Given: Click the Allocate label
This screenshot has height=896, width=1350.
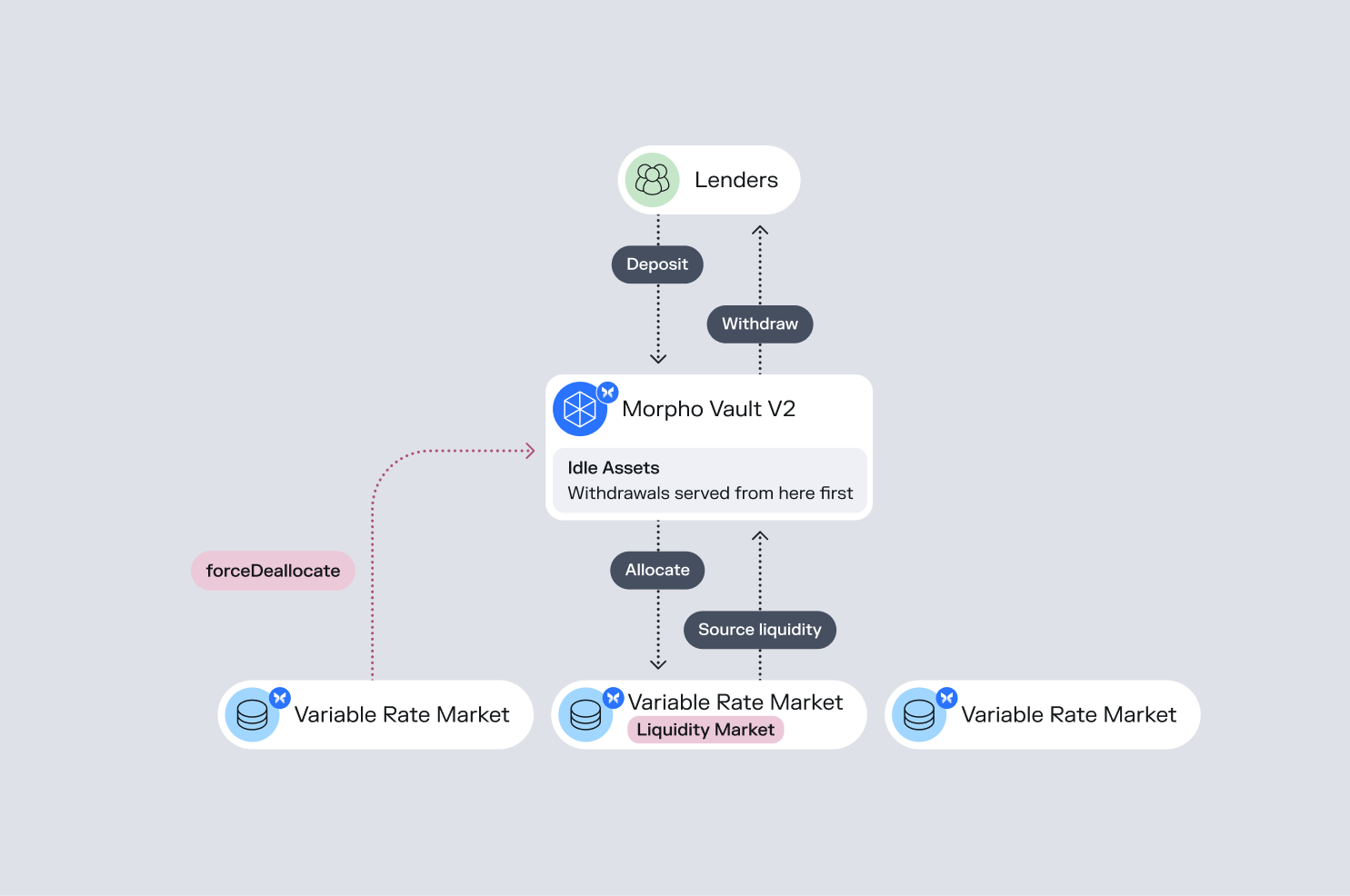Looking at the screenshot, I should [657, 571].
